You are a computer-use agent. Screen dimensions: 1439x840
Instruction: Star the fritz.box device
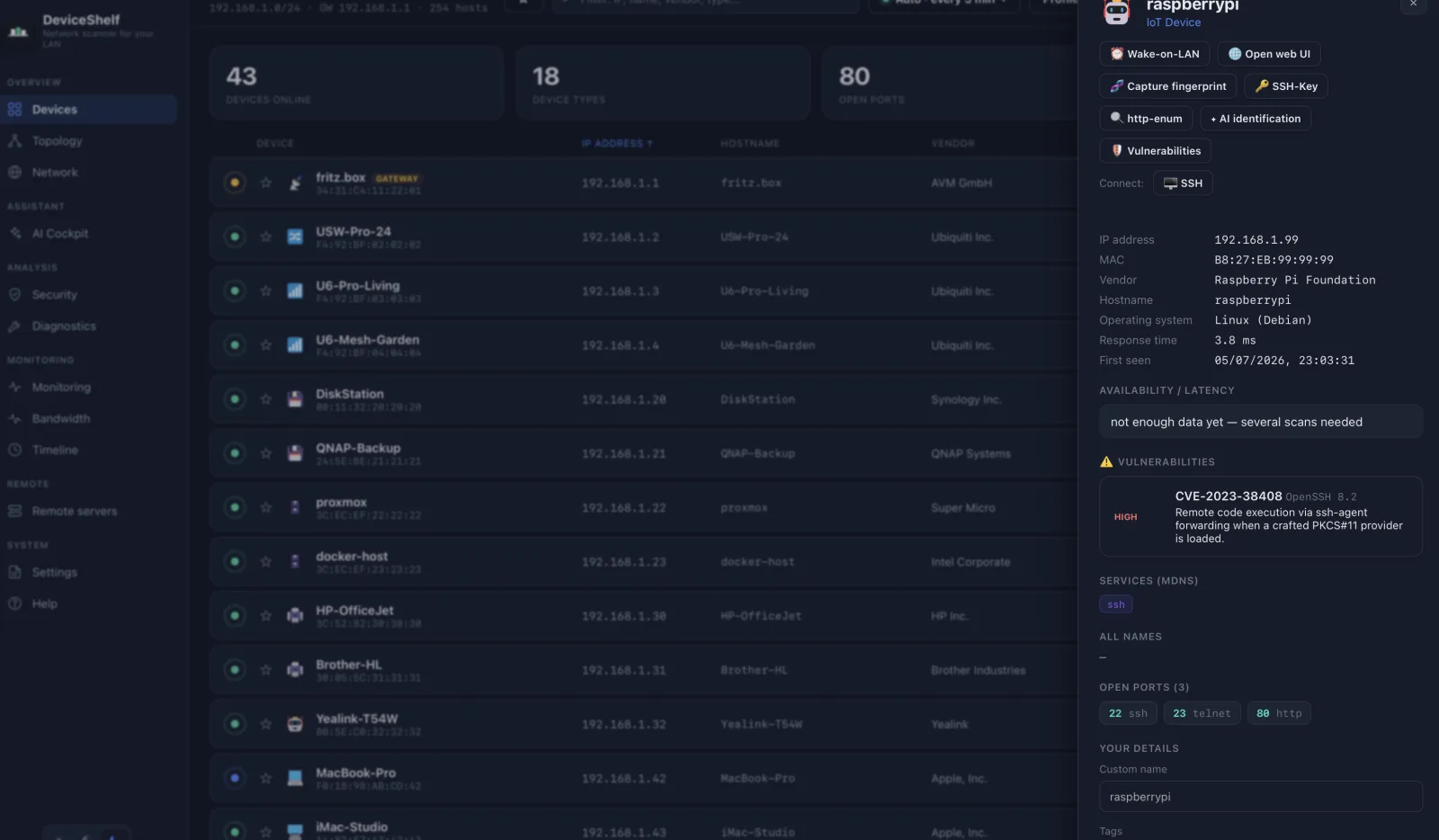(x=265, y=183)
